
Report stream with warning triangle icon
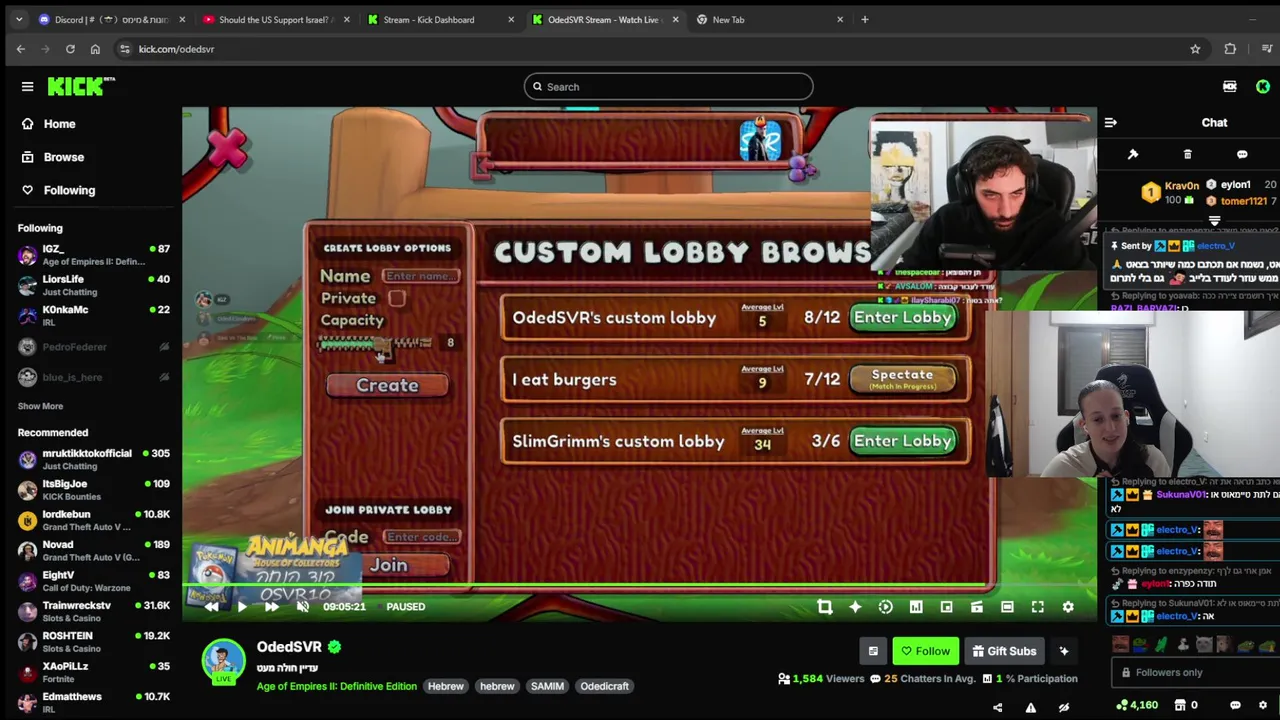coord(1031,707)
